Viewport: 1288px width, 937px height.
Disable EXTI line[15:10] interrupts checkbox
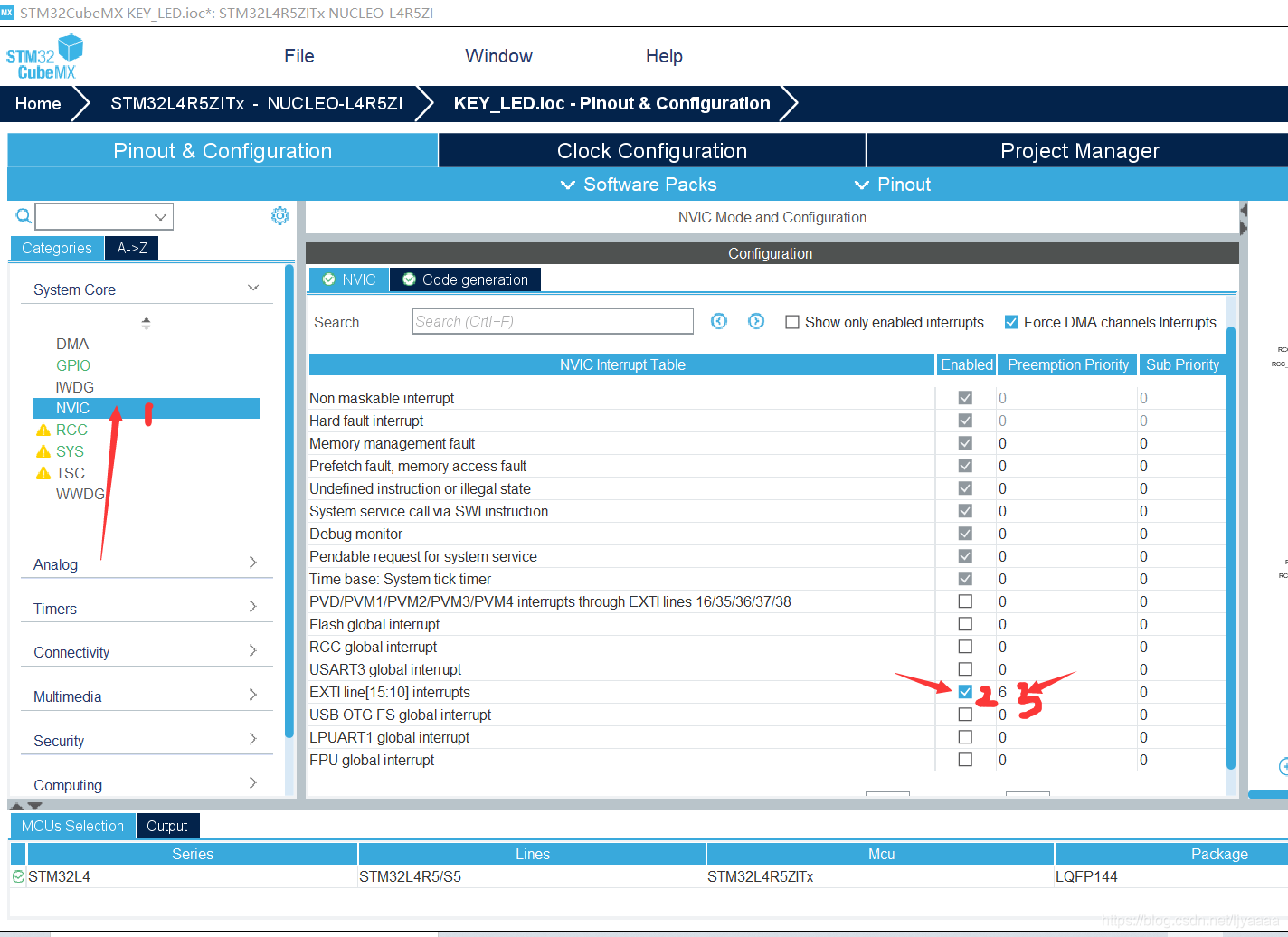965,692
